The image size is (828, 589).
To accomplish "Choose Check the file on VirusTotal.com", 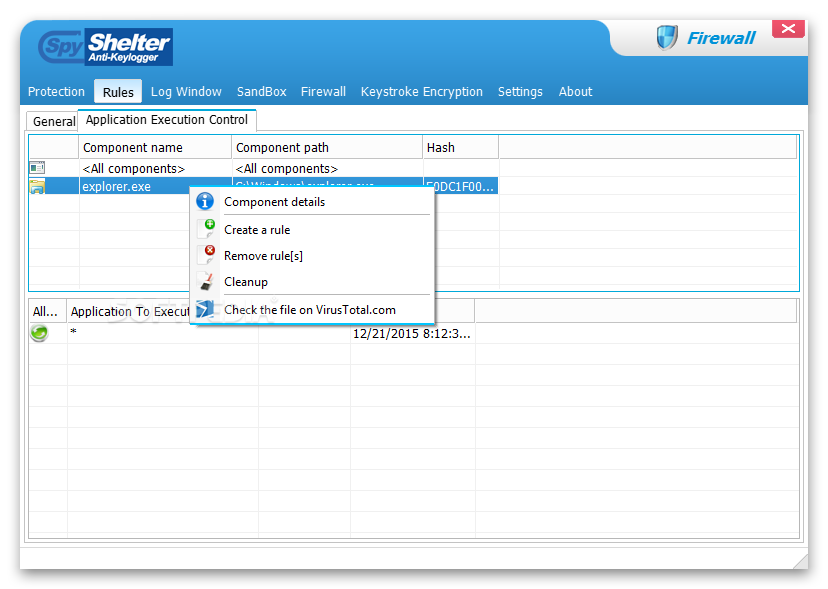I will pyautogui.click(x=310, y=310).
